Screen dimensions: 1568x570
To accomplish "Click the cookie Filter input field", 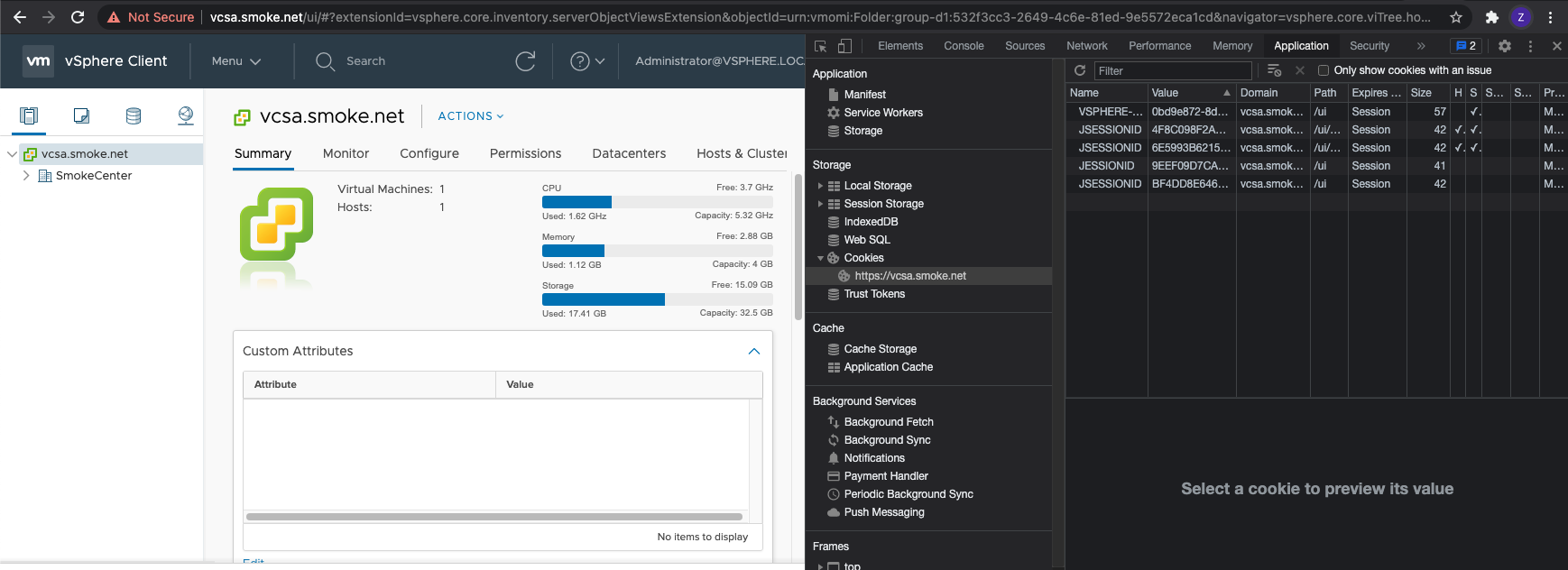I will click(x=1172, y=70).
